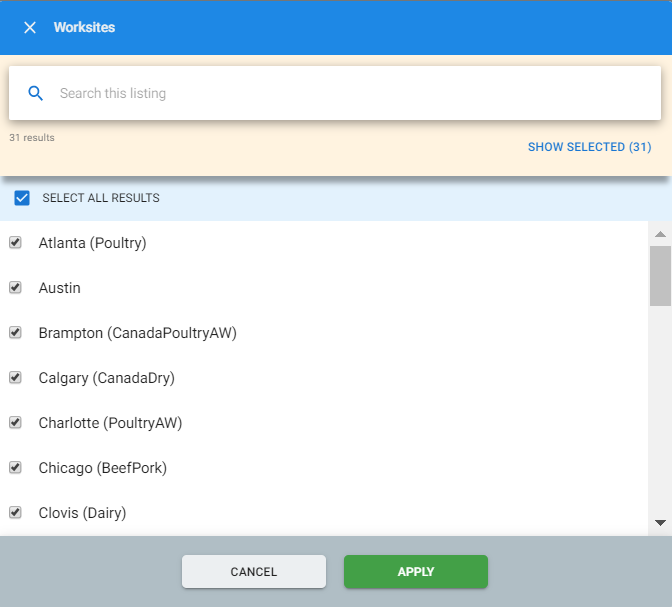Uncheck the Brampton (CanadaPoultryAW) checkbox
Viewport: 672px width, 607px height.
click(x=15, y=333)
